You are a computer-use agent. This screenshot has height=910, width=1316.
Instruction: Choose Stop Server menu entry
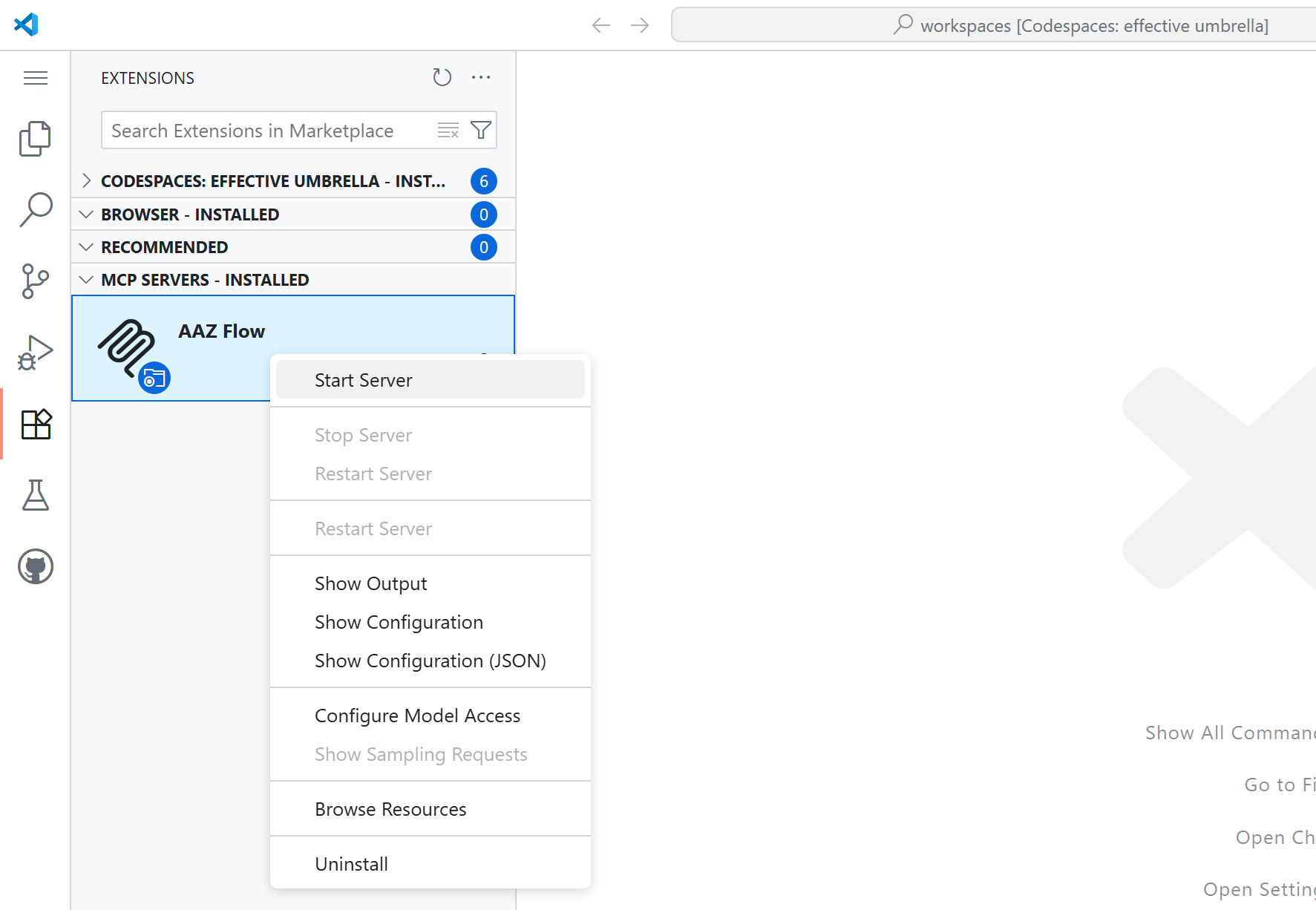[x=431, y=435]
